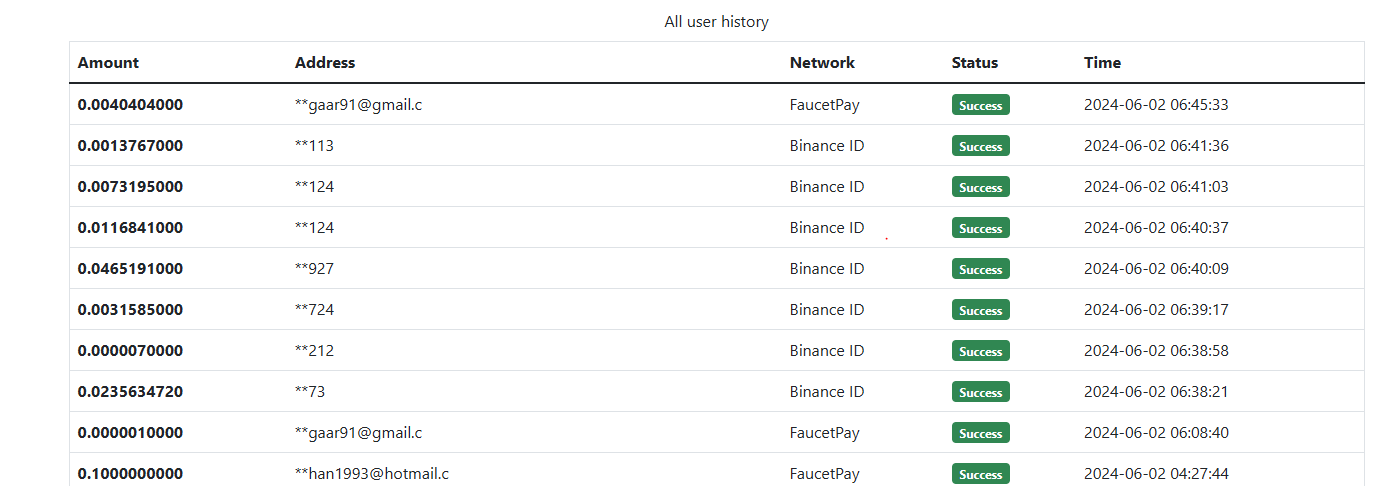Image resolution: width=1386 pixels, height=486 pixels.
Task: Click the All user history heading
Action: (x=716, y=21)
